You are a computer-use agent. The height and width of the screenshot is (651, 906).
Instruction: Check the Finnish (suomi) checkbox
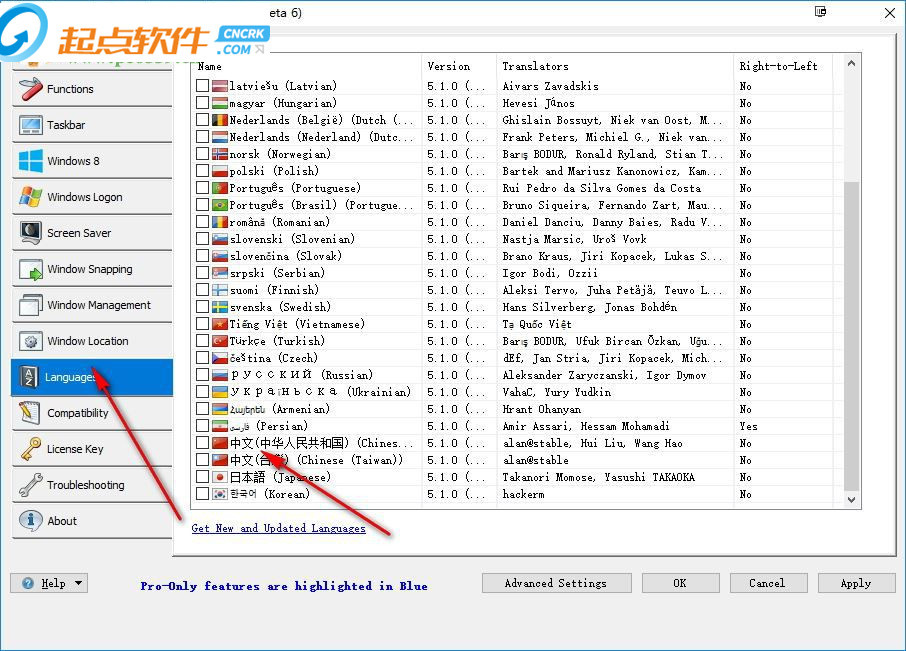tap(202, 290)
